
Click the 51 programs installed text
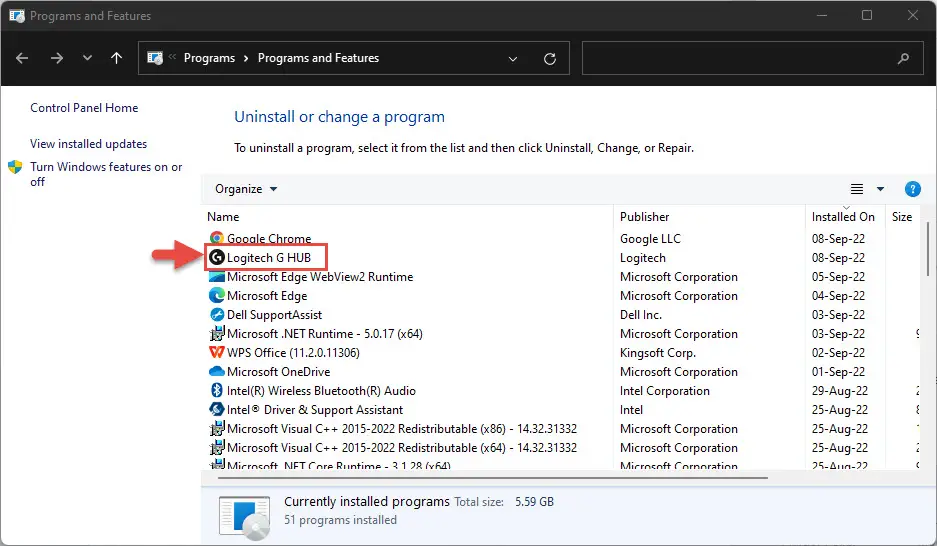point(340,520)
